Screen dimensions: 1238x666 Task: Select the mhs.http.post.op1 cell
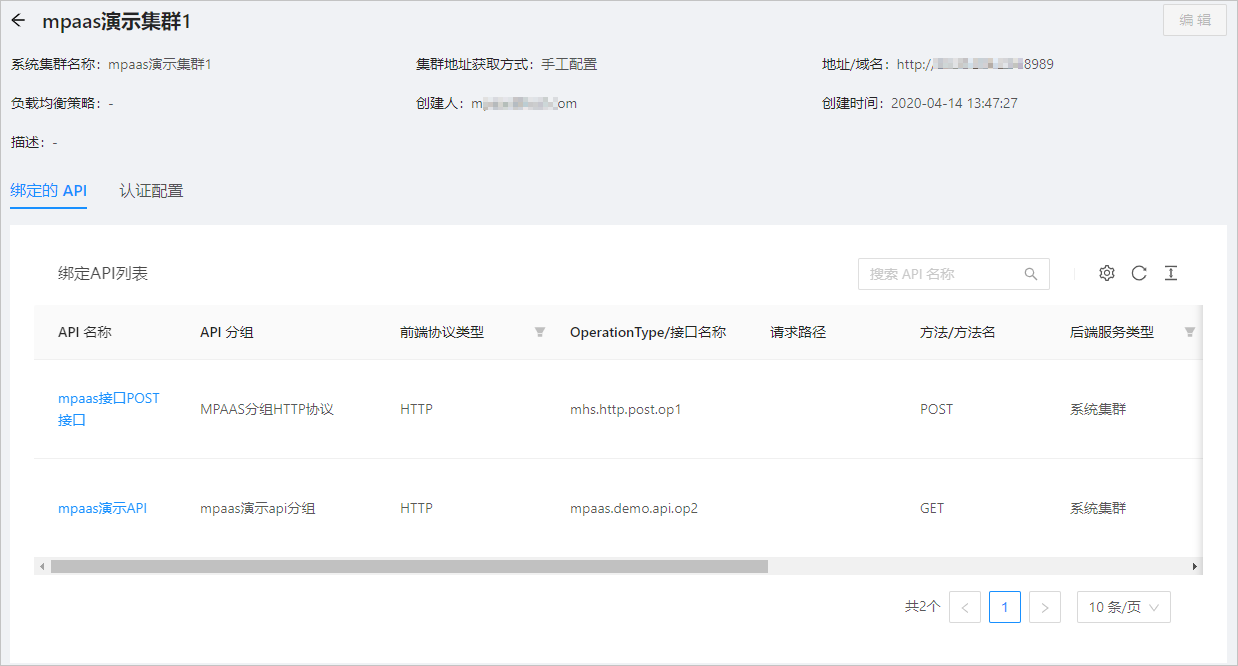(626, 409)
